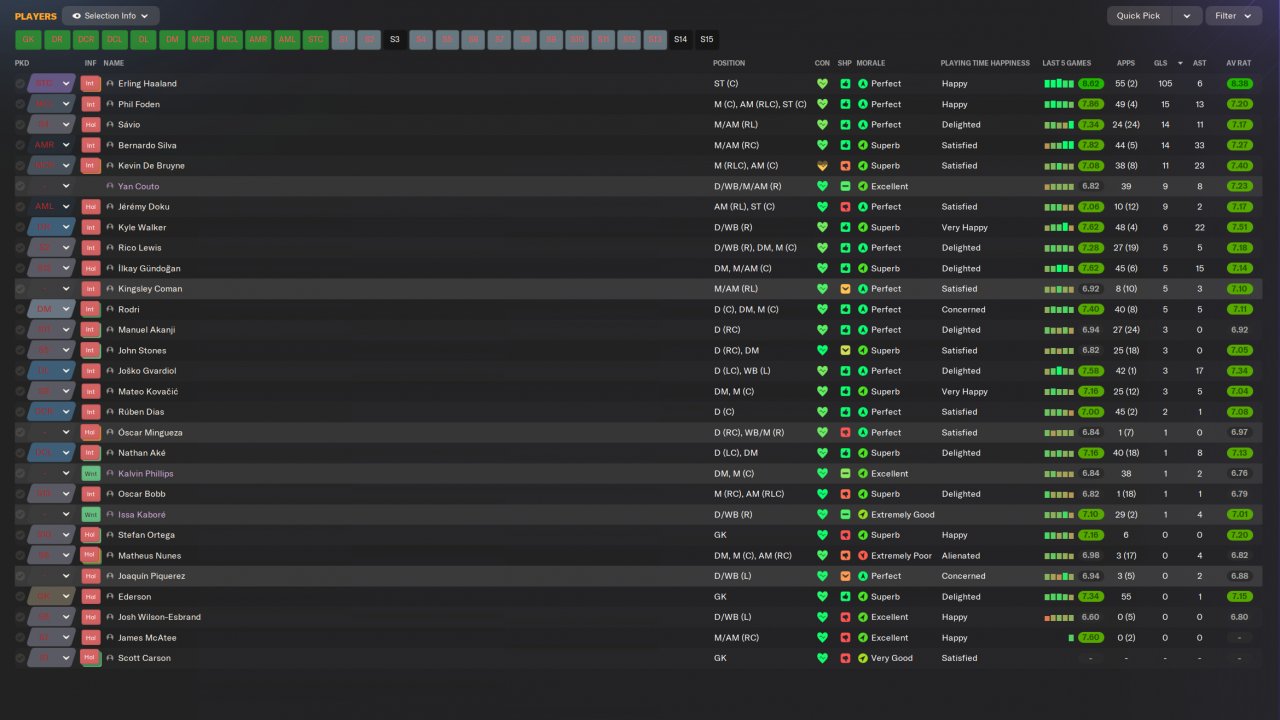
Task: Click Jérémy Doku's red sharpness icon
Action: [x=845, y=207]
